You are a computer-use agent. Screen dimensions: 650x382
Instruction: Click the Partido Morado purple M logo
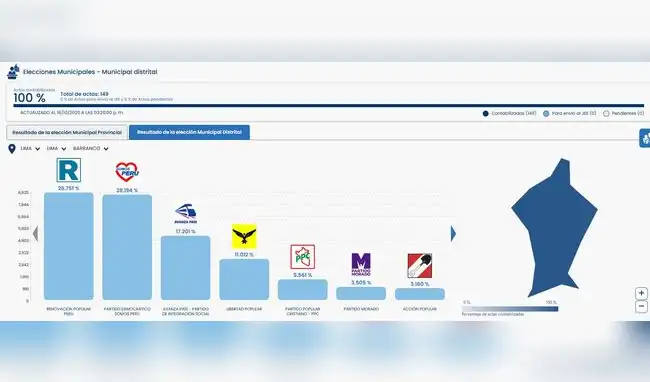pyautogui.click(x=361, y=264)
